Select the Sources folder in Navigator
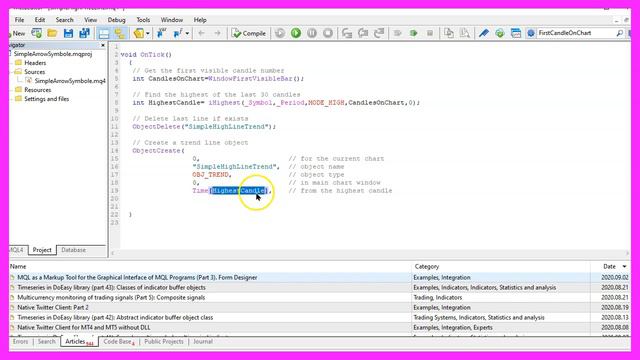Viewport: 640px width, 360px height. (35, 72)
